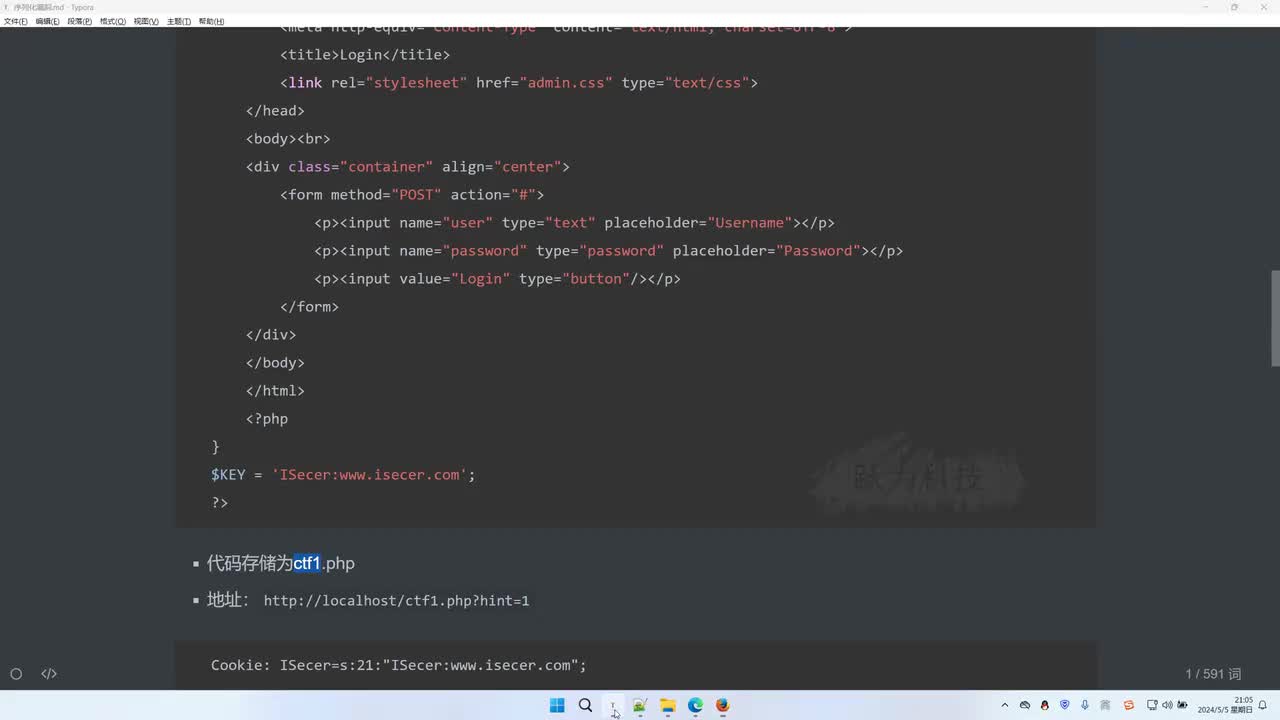Open the 主题(T) menu
Image resolution: width=1280 pixels, height=720 pixels.
pos(179,21)
